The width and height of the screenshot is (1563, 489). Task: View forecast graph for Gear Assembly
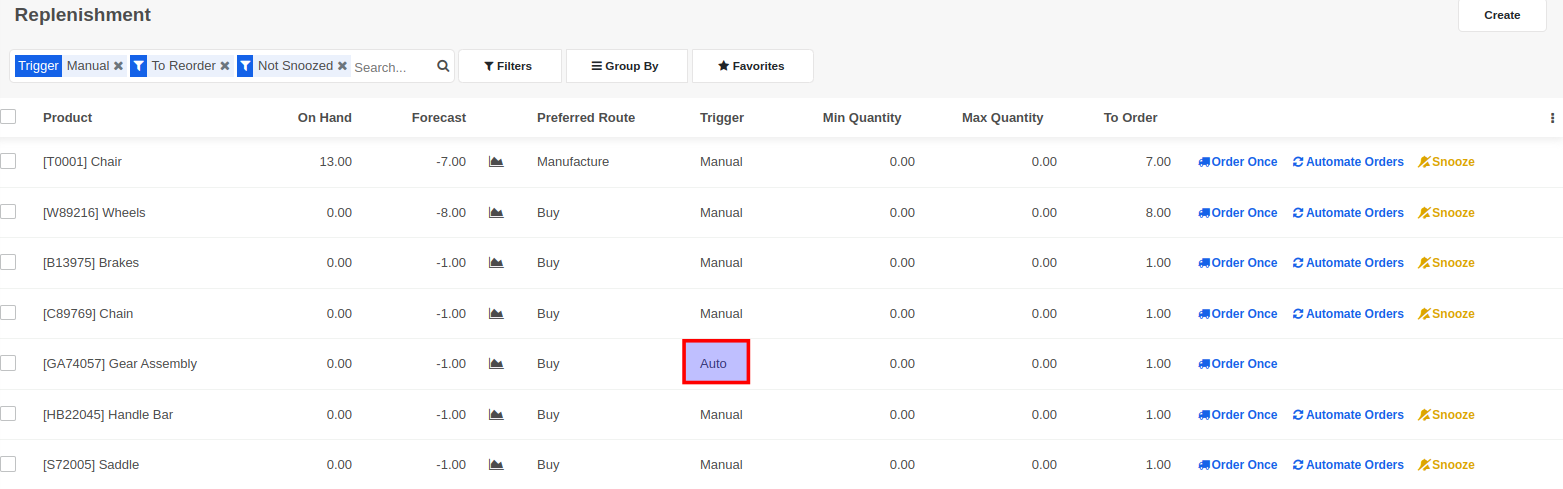pos(496,364)
